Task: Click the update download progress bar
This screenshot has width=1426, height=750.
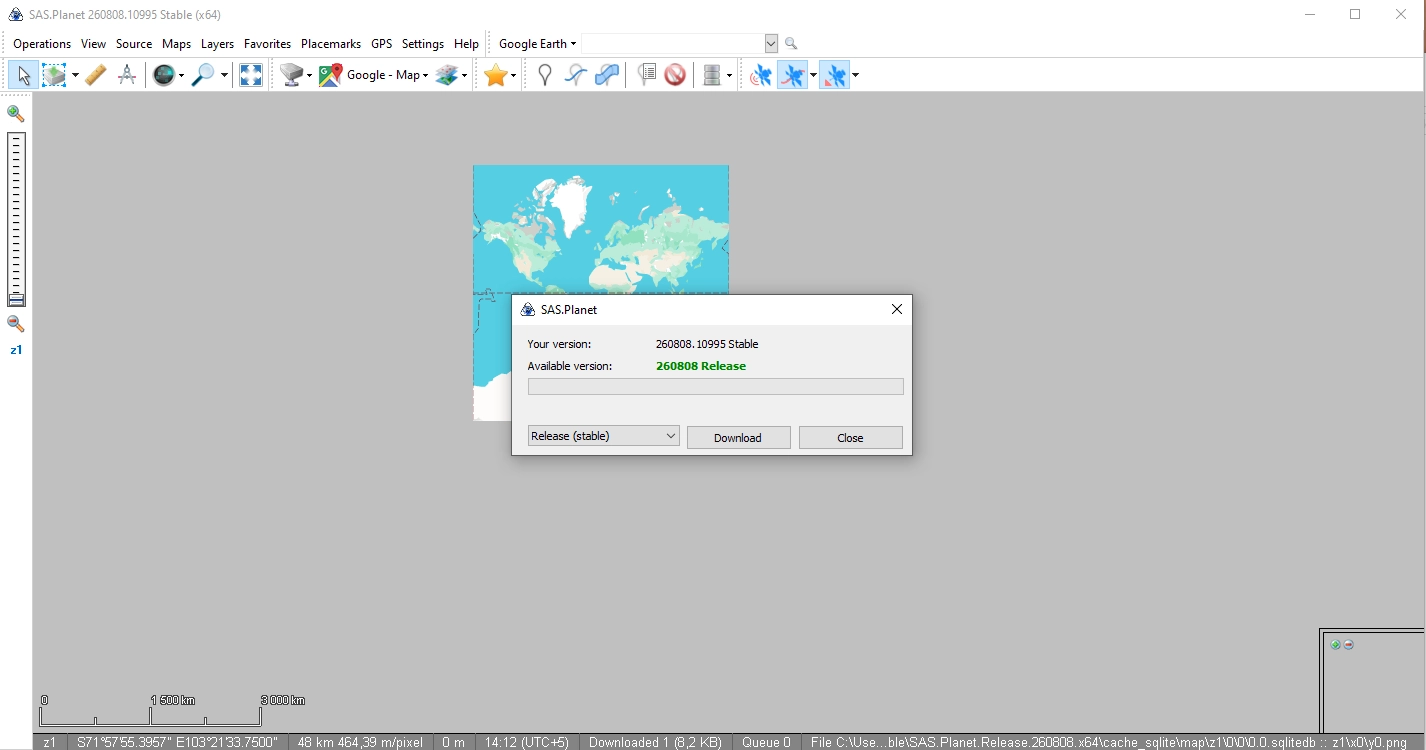Action: pos(716,387)
